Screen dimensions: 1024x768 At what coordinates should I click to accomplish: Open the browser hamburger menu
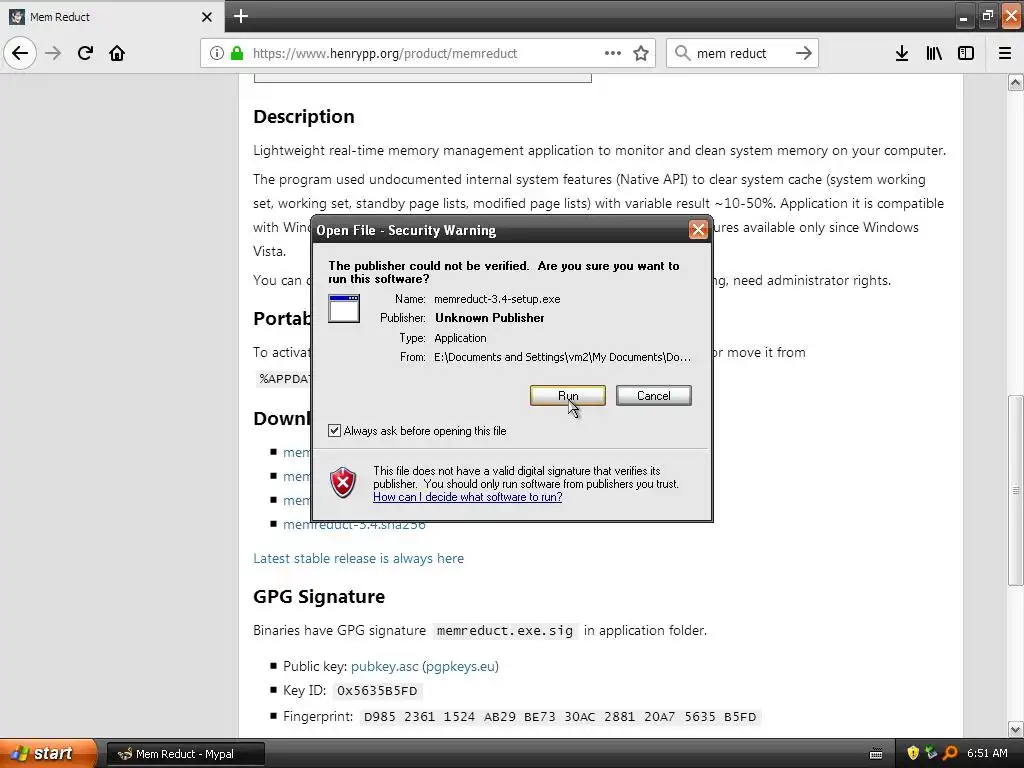pos(1005,53)
